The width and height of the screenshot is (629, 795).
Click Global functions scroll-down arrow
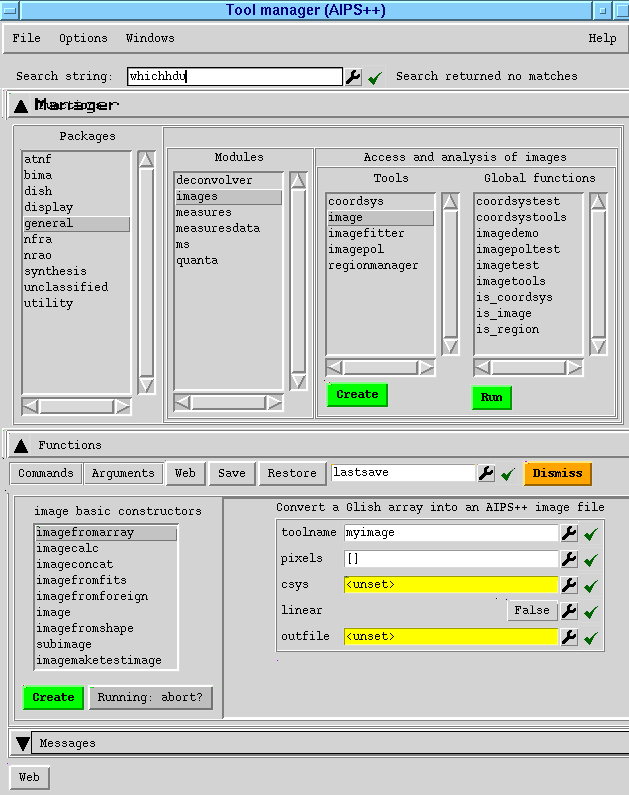click(x=598, y=346)
